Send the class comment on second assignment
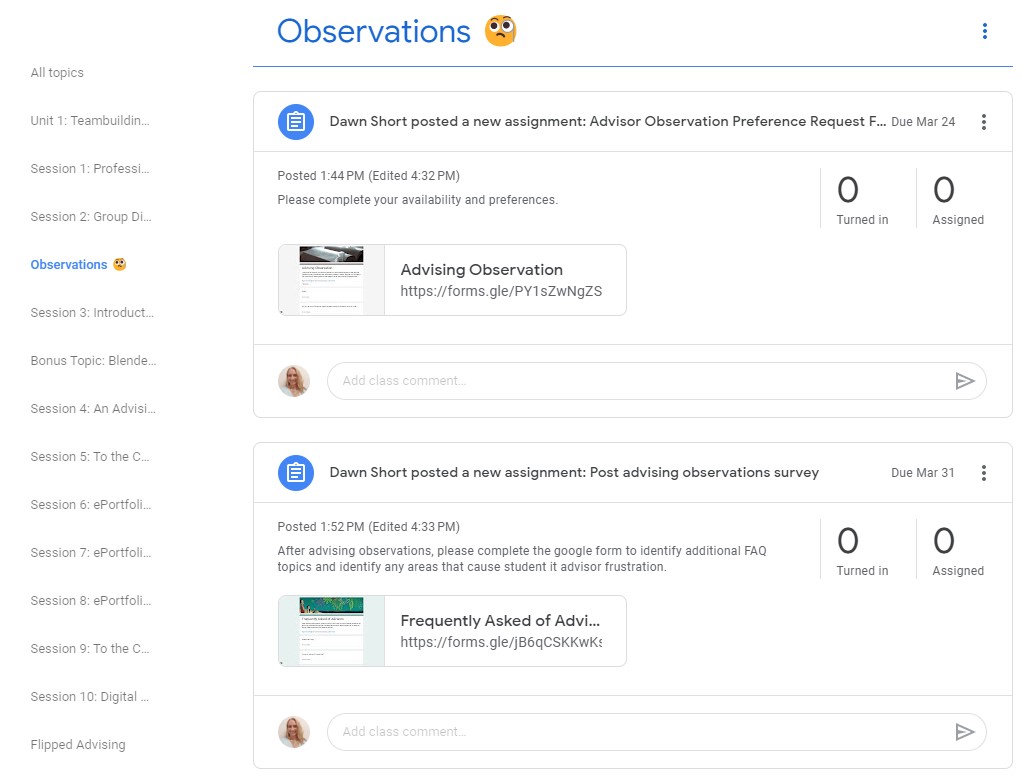 pyautogui.click(x=964, y=732)
